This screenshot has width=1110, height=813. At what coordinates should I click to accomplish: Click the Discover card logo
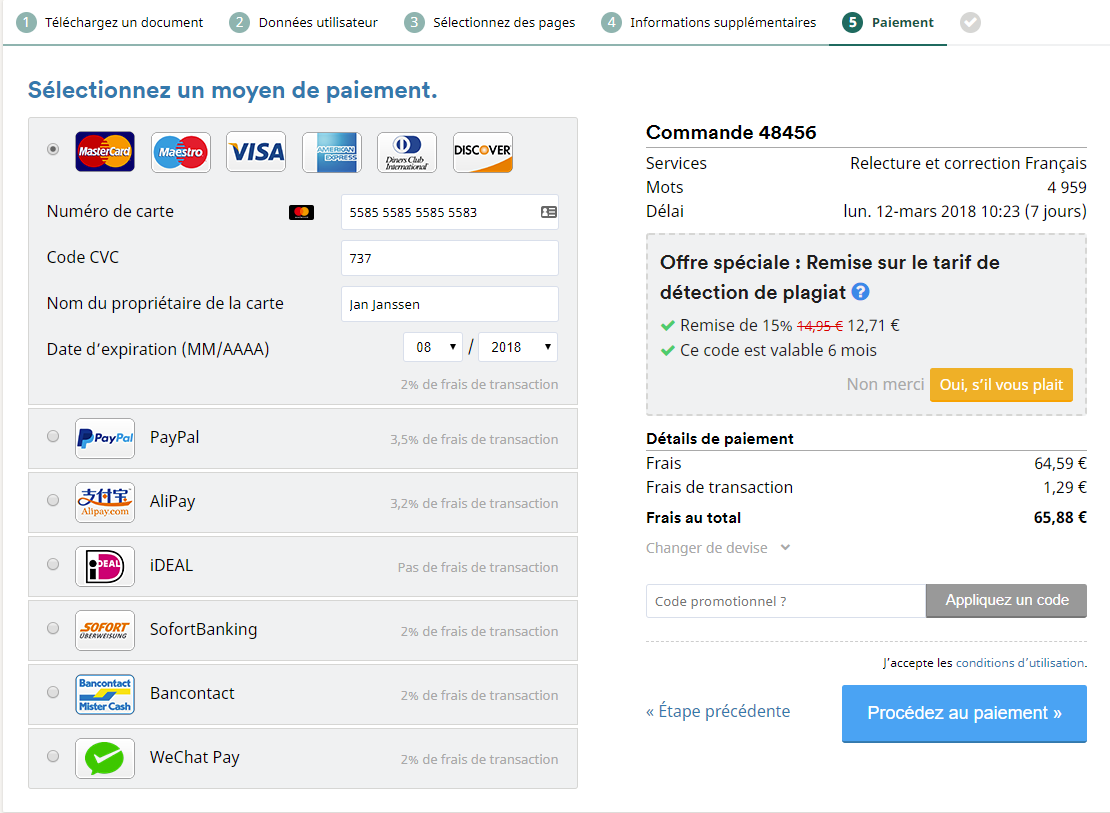coord(483,152)
